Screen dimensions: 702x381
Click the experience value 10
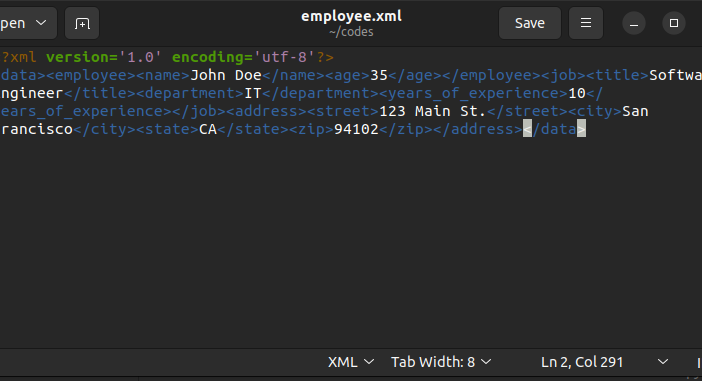(577, 93)
